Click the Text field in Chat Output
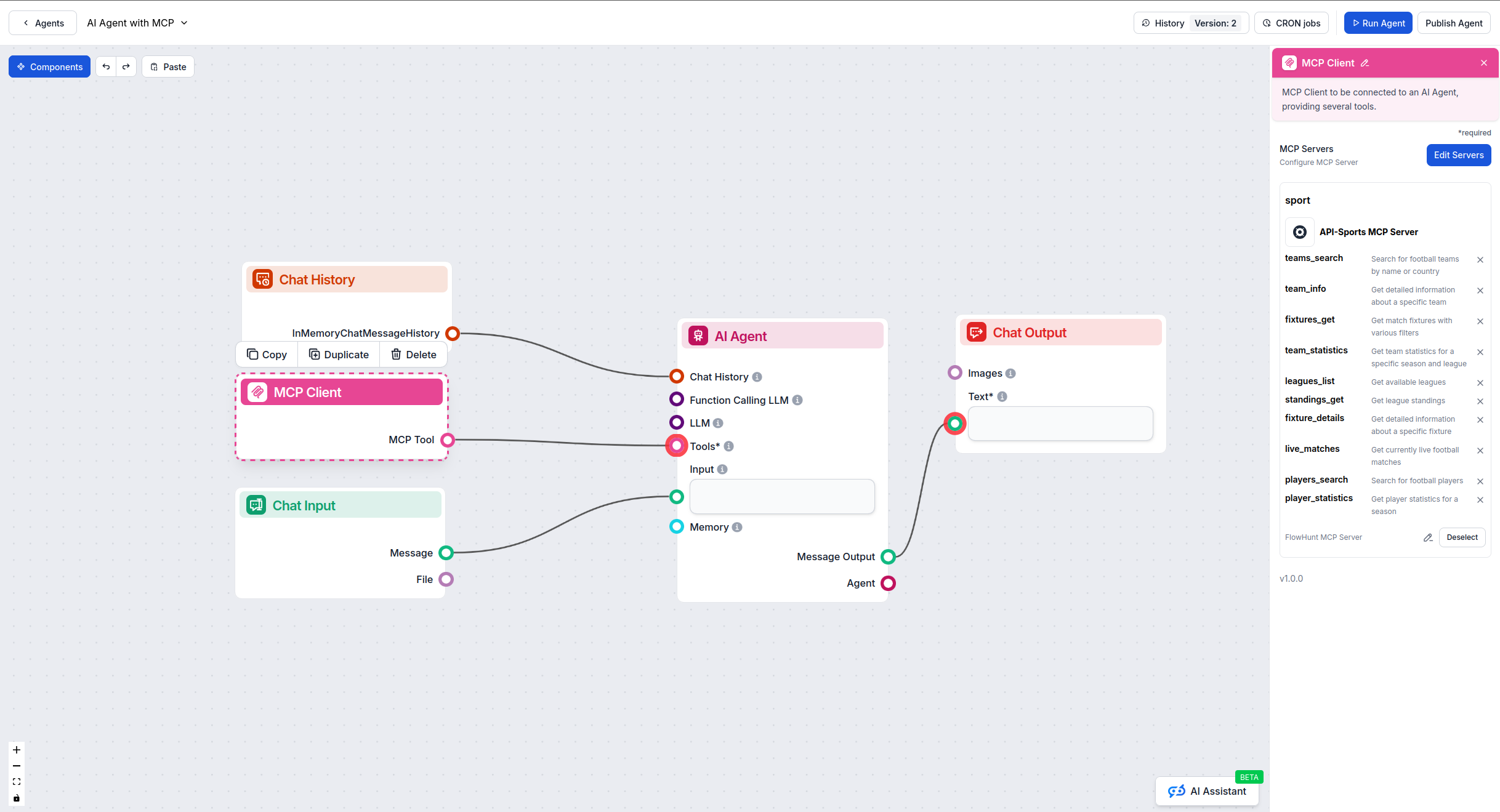 click(1060, 423)
